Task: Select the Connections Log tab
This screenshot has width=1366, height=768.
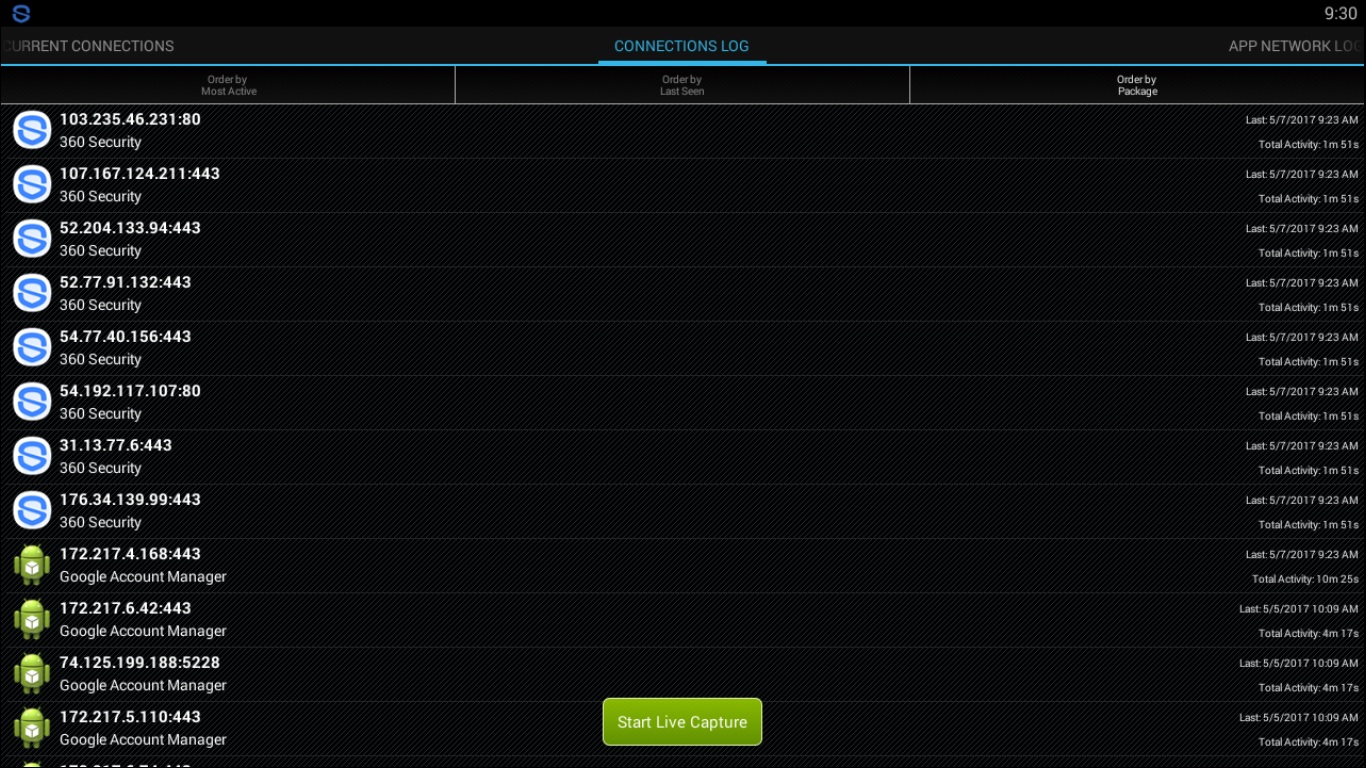Action: click(x=681, y=46)
